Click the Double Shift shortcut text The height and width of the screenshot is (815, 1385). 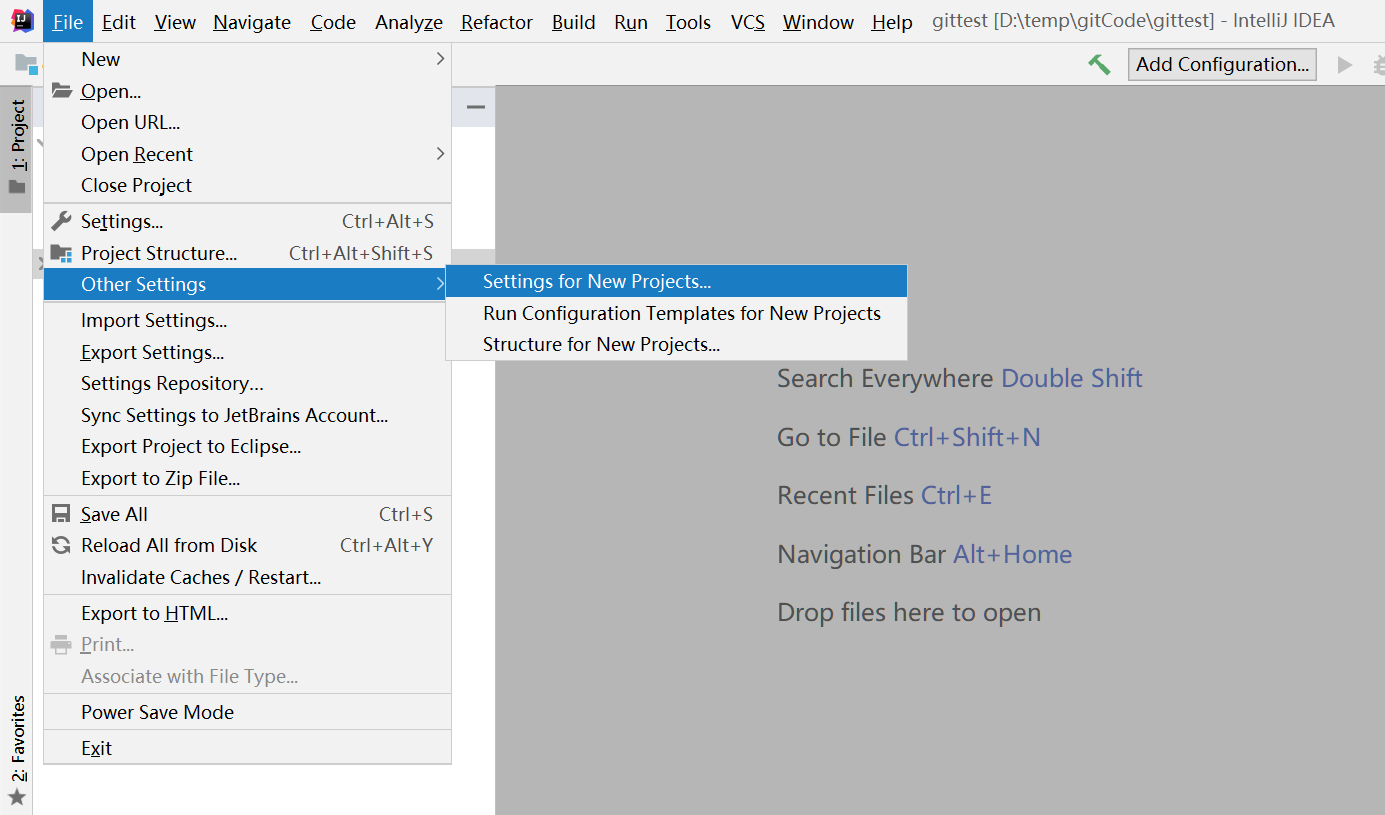(x=1072, y=378)
